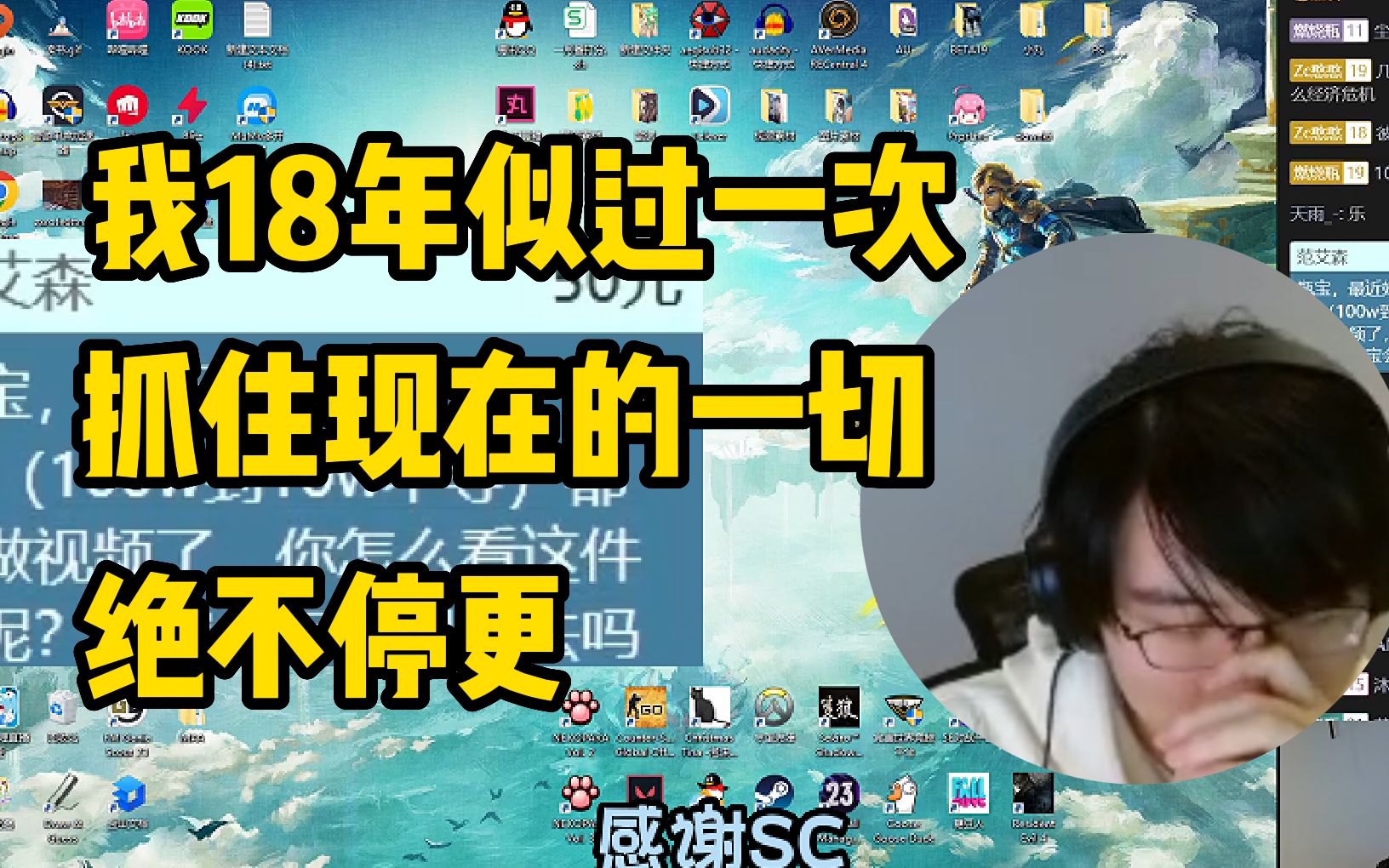The width and height of the screenshot is (1389, 868).
Task: Open Counter-Strike Global Offensive shortcut
Action: pos(645,710)
